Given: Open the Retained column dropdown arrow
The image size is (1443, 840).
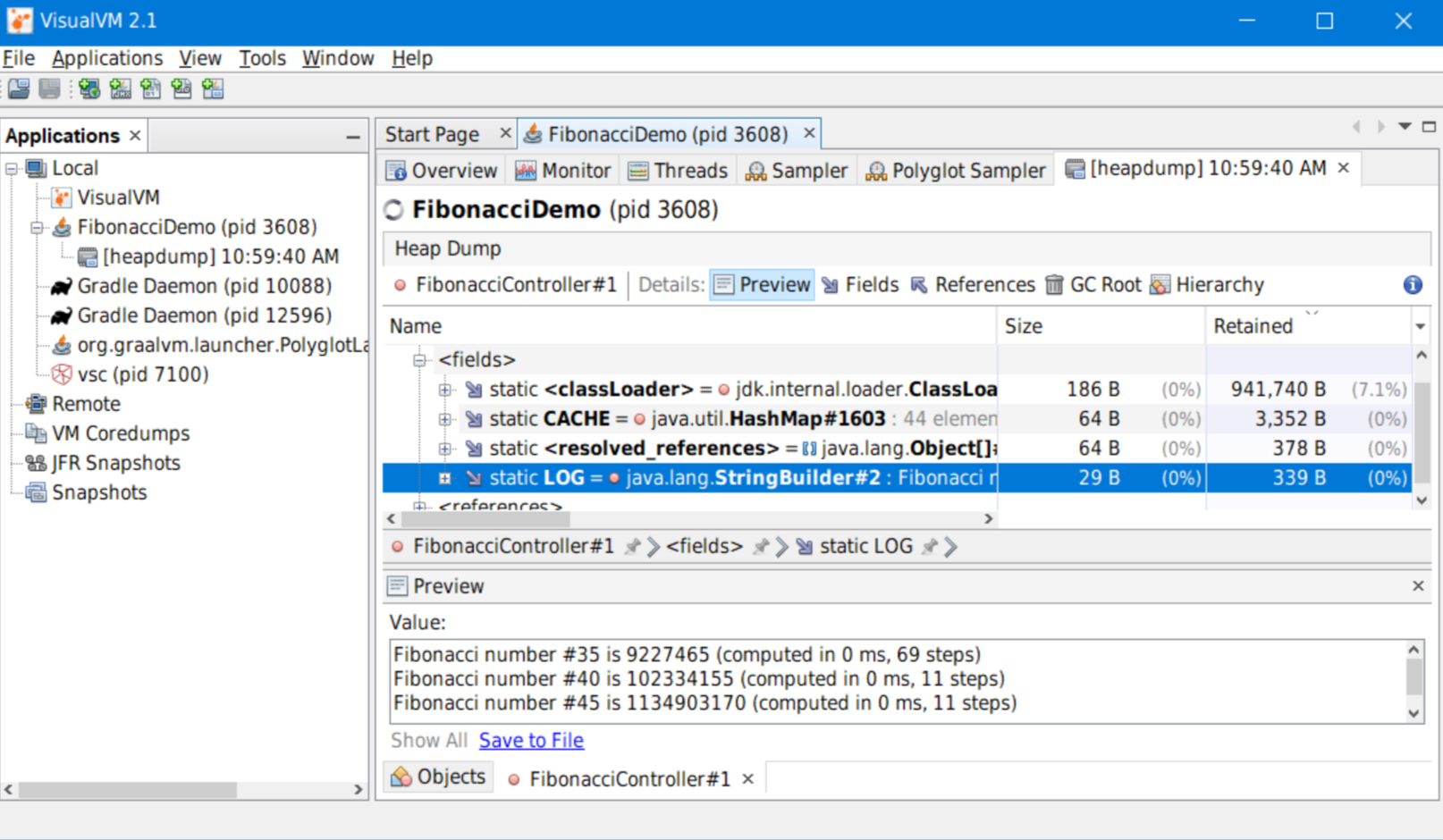Looking at the screenshot, I should coord(1421,325).
